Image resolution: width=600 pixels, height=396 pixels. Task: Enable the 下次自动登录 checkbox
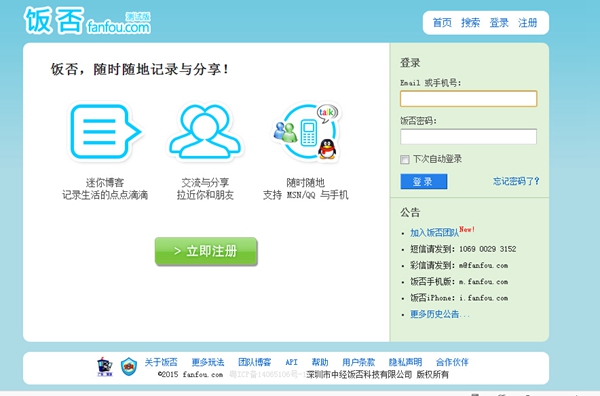pos(404,159)
